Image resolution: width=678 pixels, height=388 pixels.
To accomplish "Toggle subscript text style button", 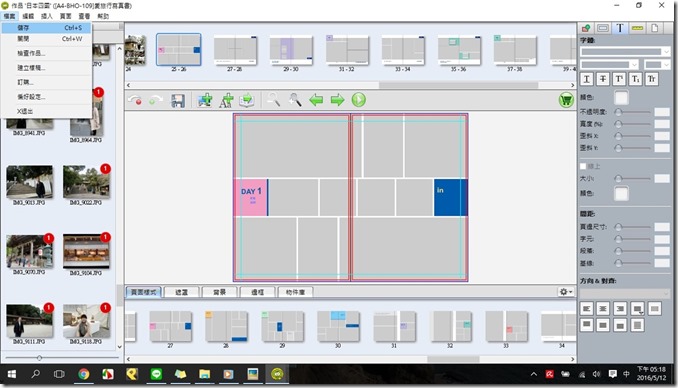I will click(635, 79).
